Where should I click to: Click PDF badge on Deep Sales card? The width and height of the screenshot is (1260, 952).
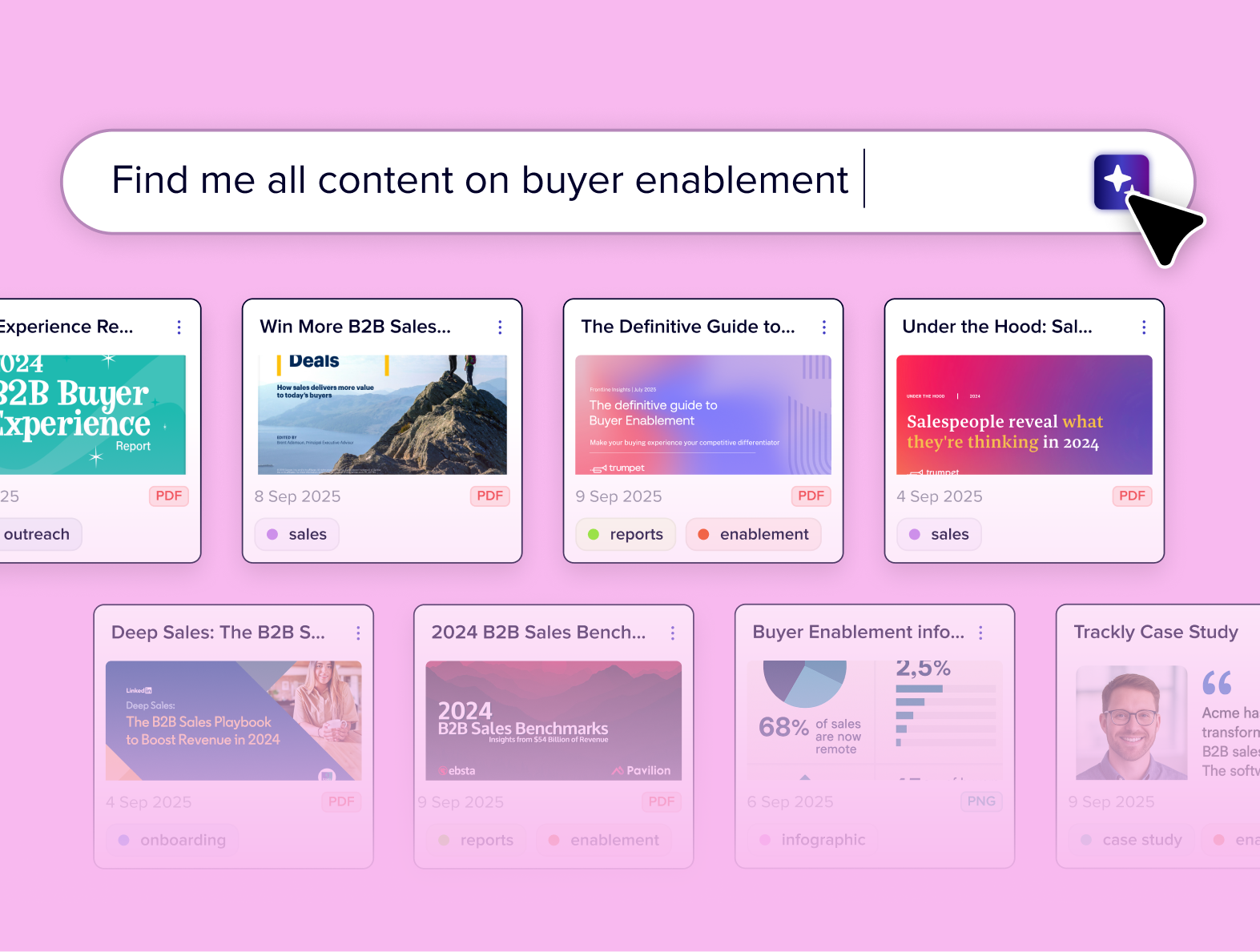(341, 801)
